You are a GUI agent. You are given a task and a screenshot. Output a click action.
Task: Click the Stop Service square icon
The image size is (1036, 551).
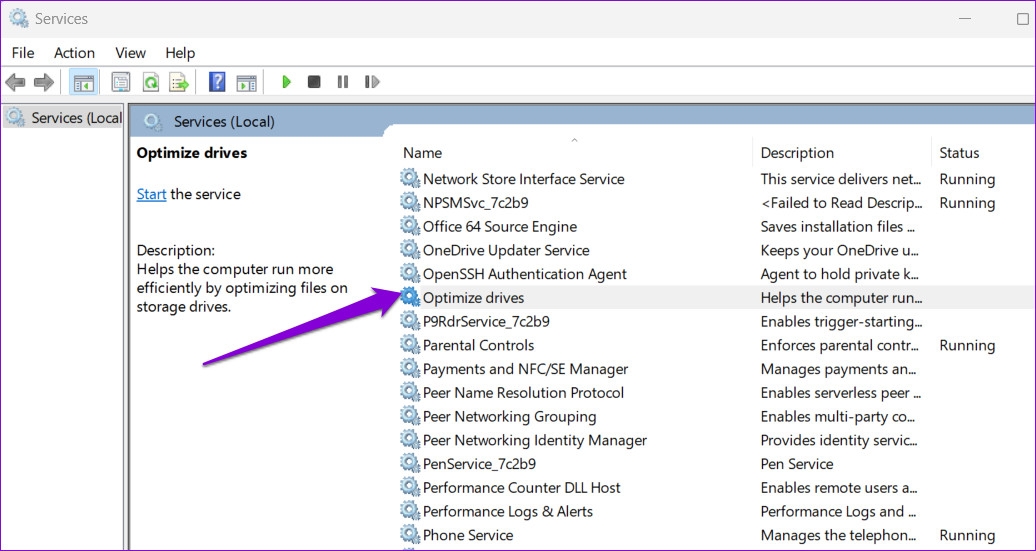click(x=314, y=82)
